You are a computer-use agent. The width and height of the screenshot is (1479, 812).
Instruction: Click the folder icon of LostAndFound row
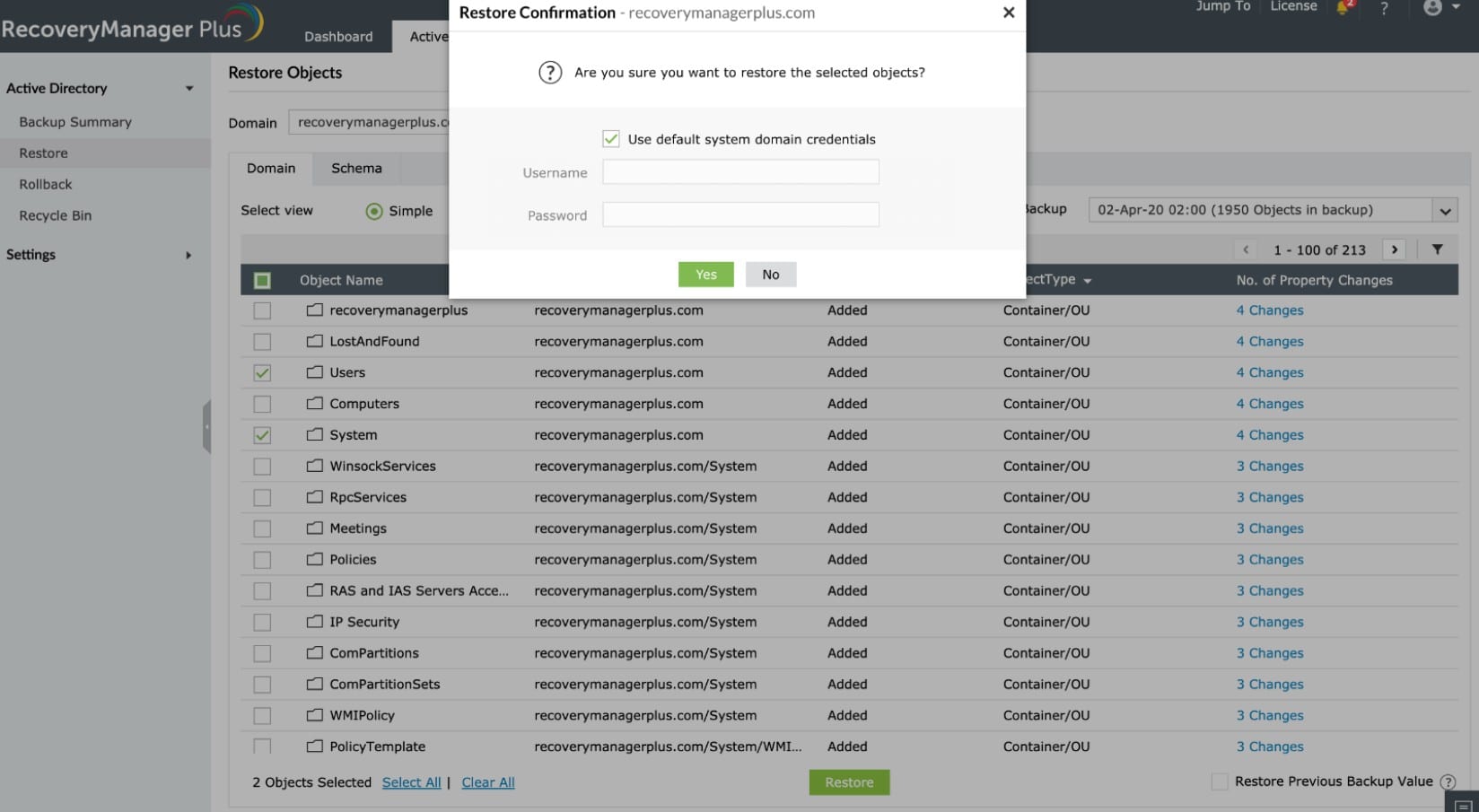point(314,341)
